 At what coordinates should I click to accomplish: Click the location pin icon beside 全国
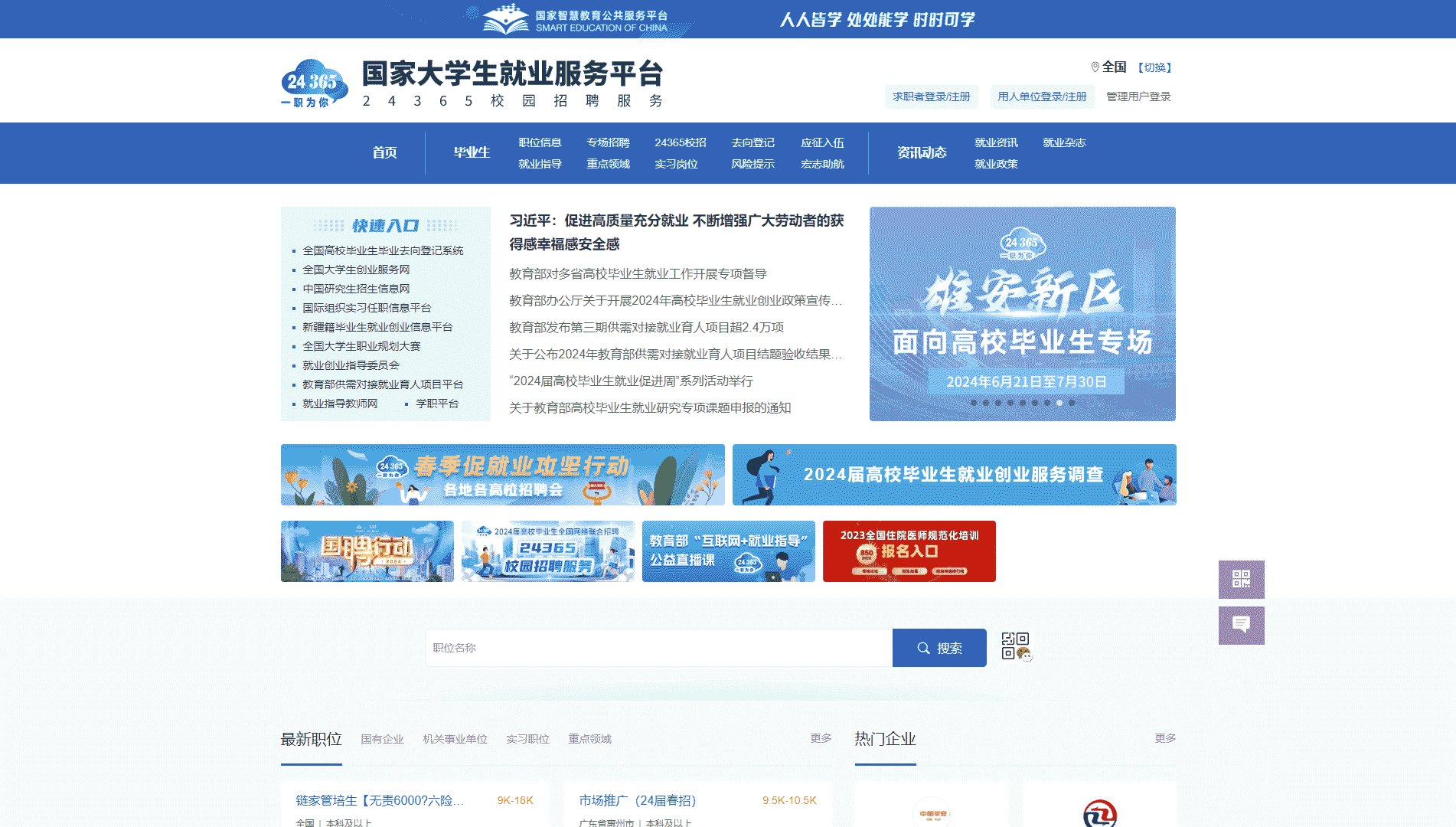coord(1095,67)
